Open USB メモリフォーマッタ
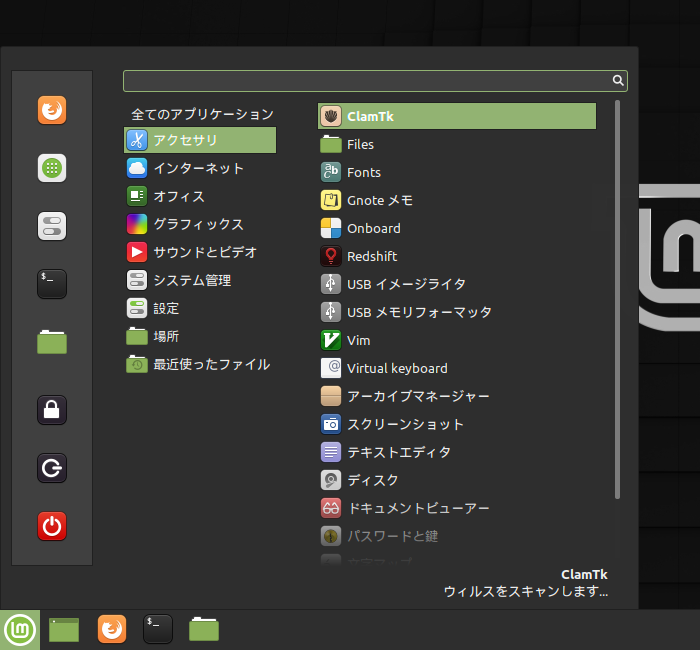This screenshot has height=650, width=700. coord(457,312)
